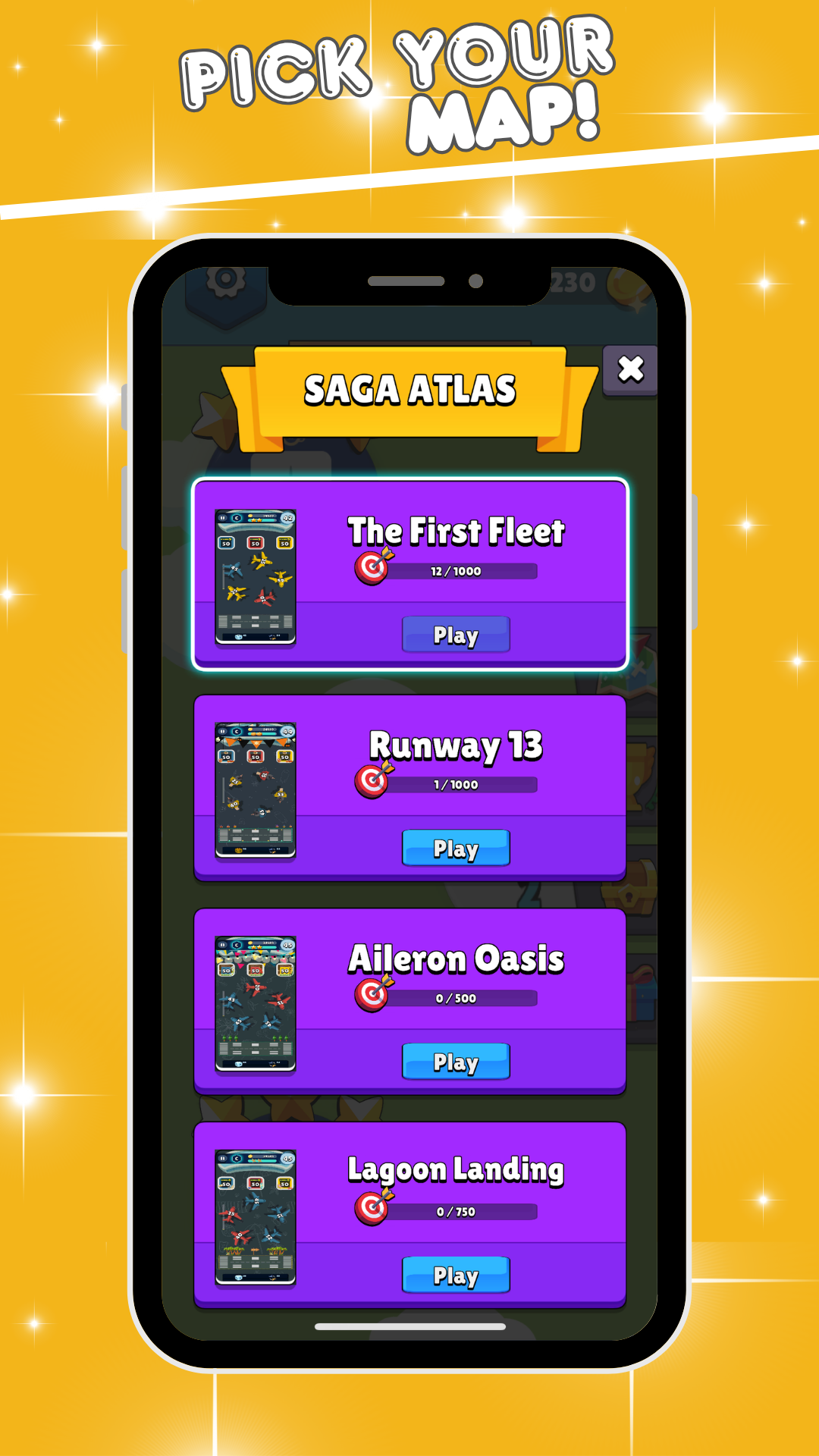Tap the Runway 13 target icon
Image resolution: width=819 pixels, height=1456 pixels.
point(373,780)
